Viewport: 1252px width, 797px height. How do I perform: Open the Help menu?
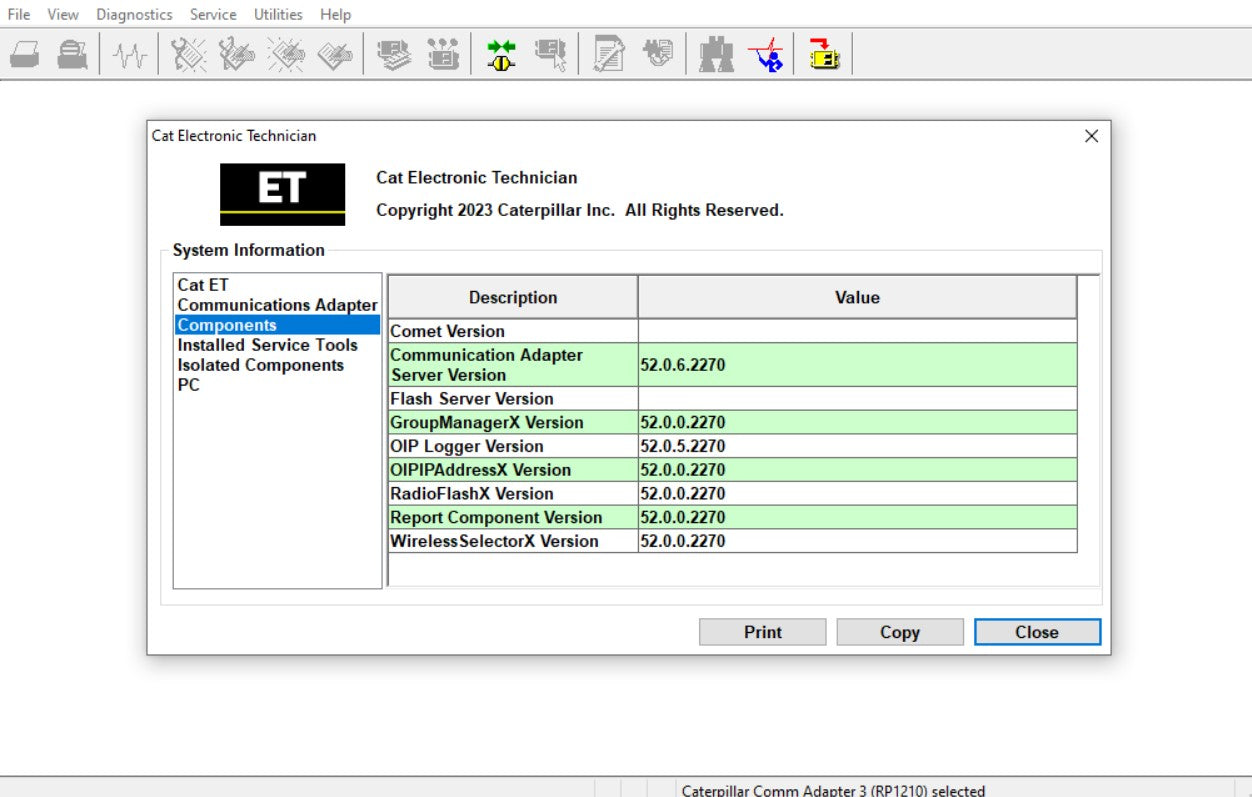(336, 14)
